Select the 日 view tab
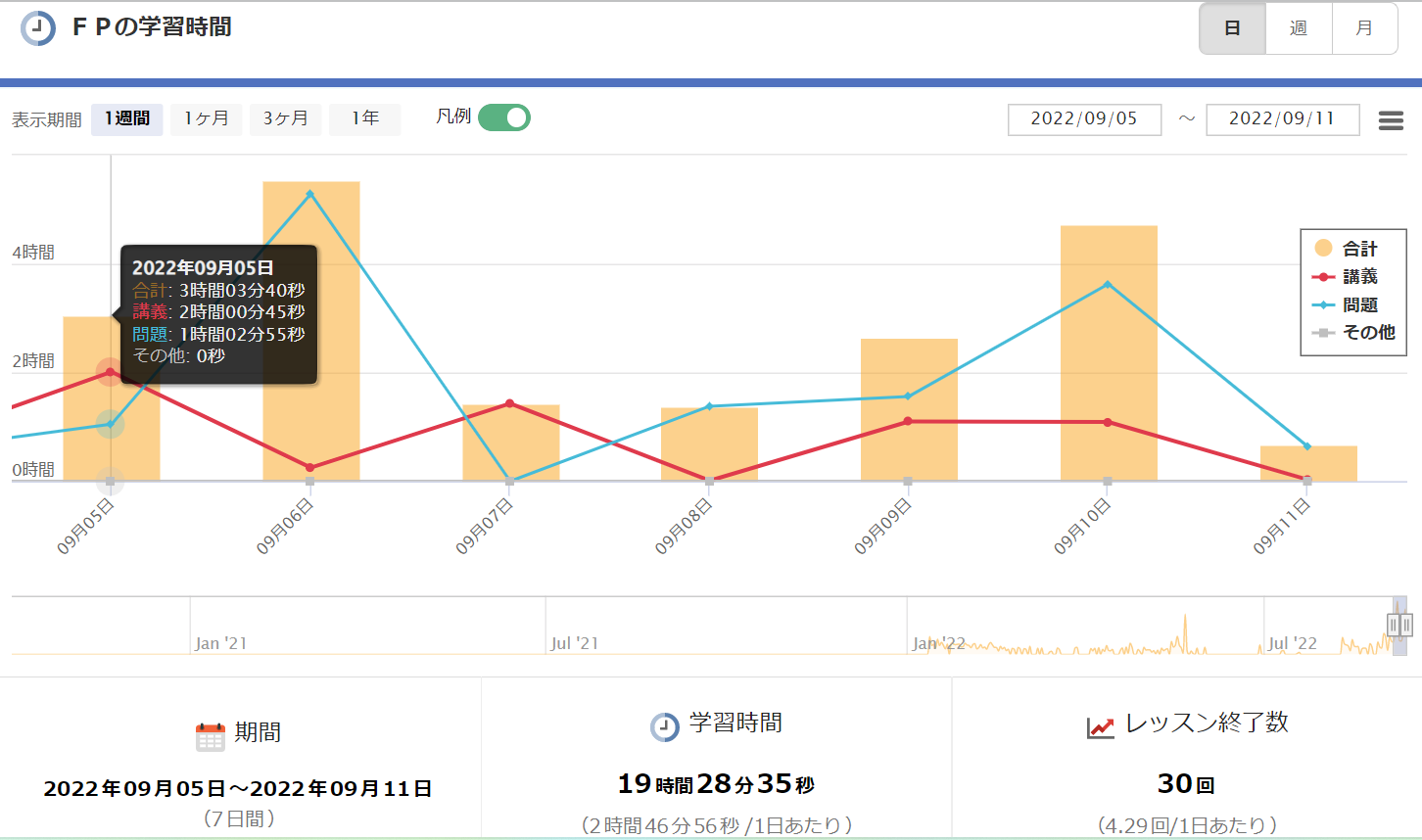 point(1233,28)
